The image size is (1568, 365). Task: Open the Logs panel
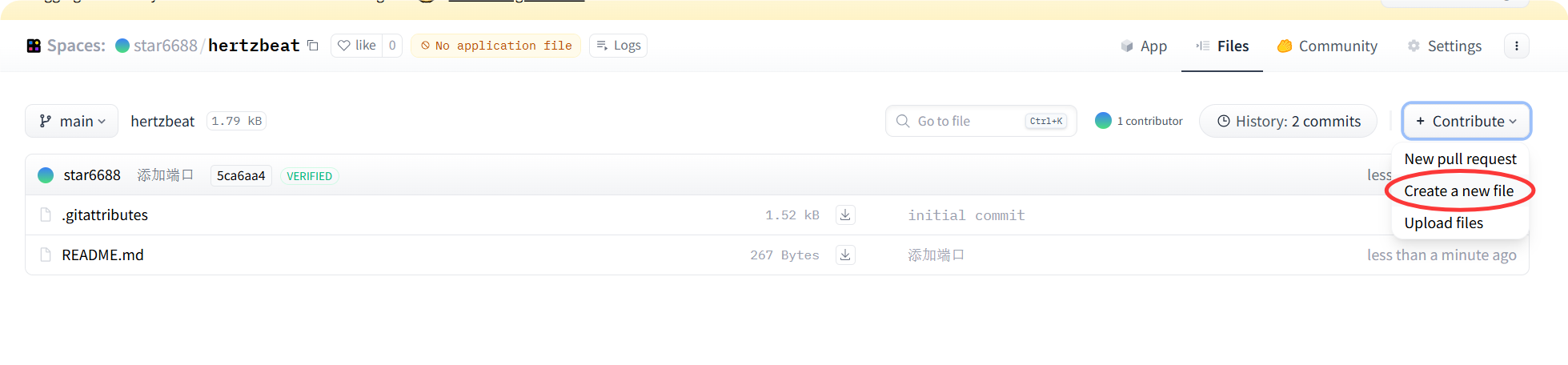click(x=619, y=46)
